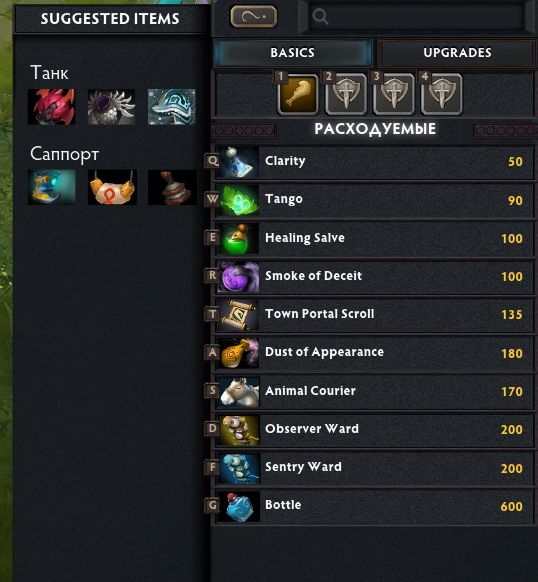Select the Observer Ward icon
The width and height of the screenshot is (538, 582).
pyautogui.click(x=238, y=430)
